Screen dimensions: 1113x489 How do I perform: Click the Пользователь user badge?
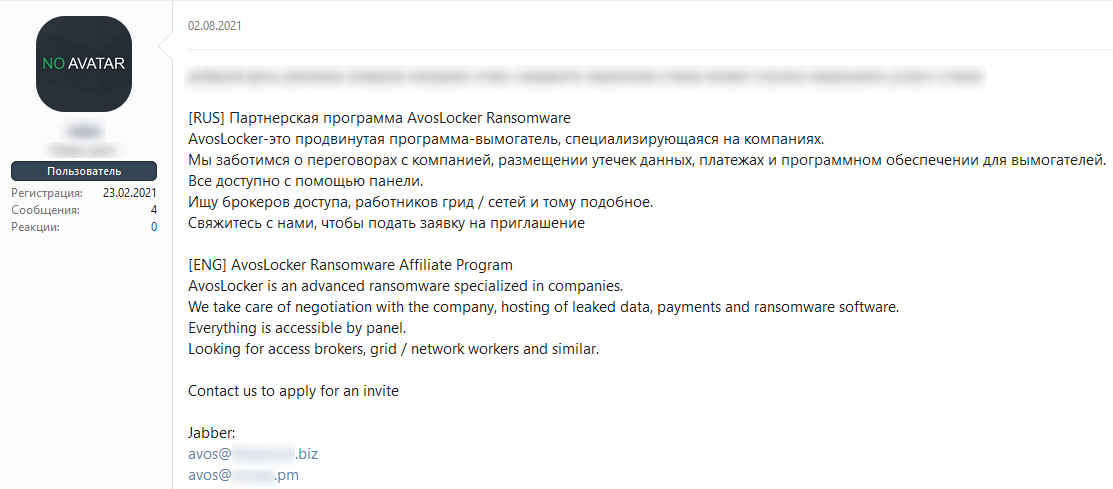pyautogui.click(x=84, y=171)
